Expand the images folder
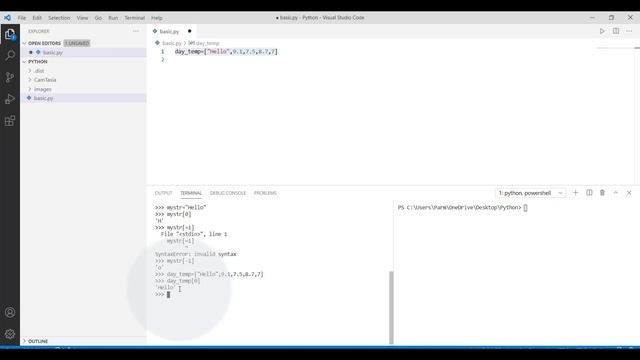This screenshot has height=360, width=640. coord(42,89)
